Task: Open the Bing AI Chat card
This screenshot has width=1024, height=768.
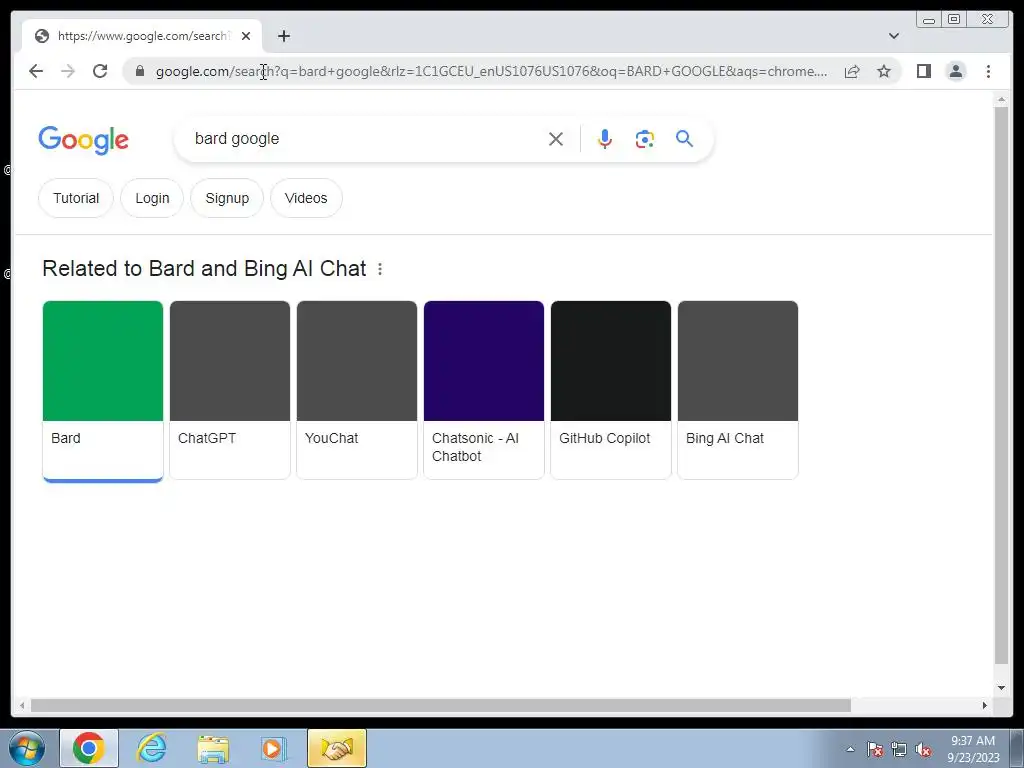Action: coord(738,391)
